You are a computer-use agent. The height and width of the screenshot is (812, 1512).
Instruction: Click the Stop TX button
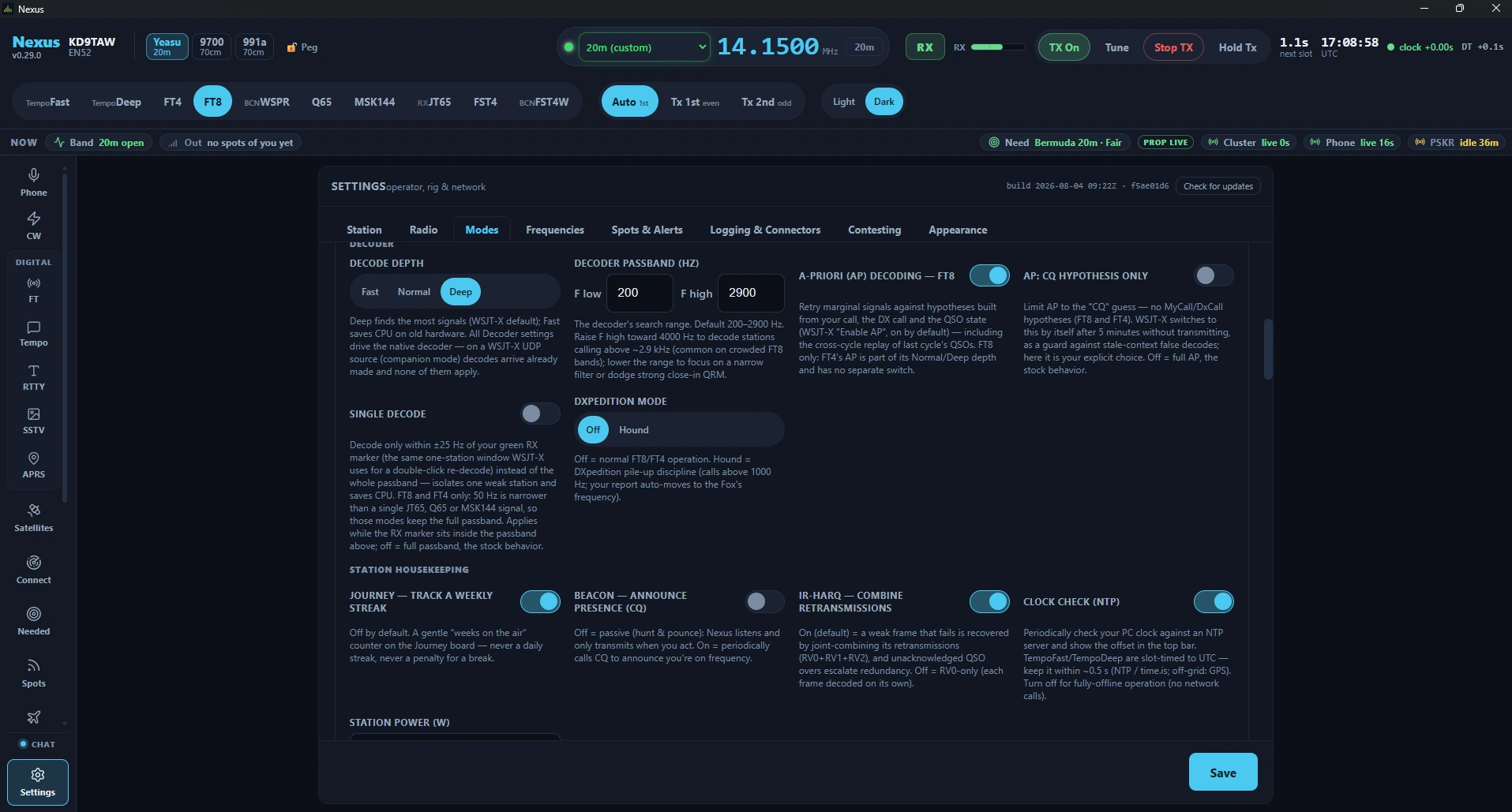[x=1173, y=47]
